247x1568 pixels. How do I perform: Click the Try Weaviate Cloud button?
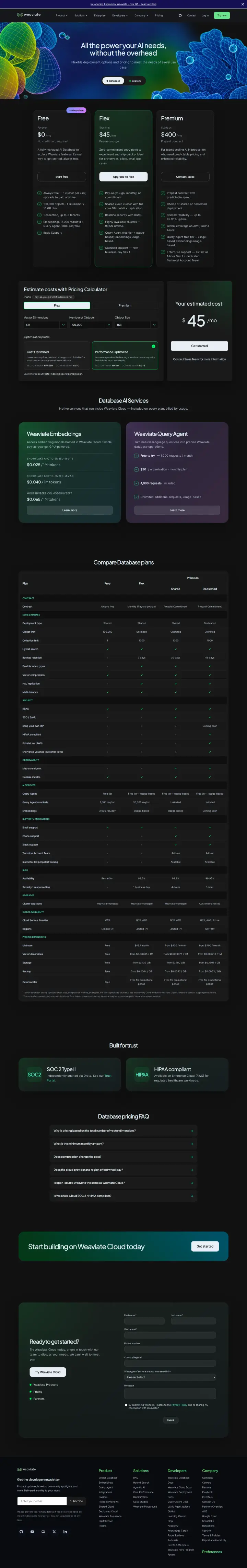[48, 1372]
